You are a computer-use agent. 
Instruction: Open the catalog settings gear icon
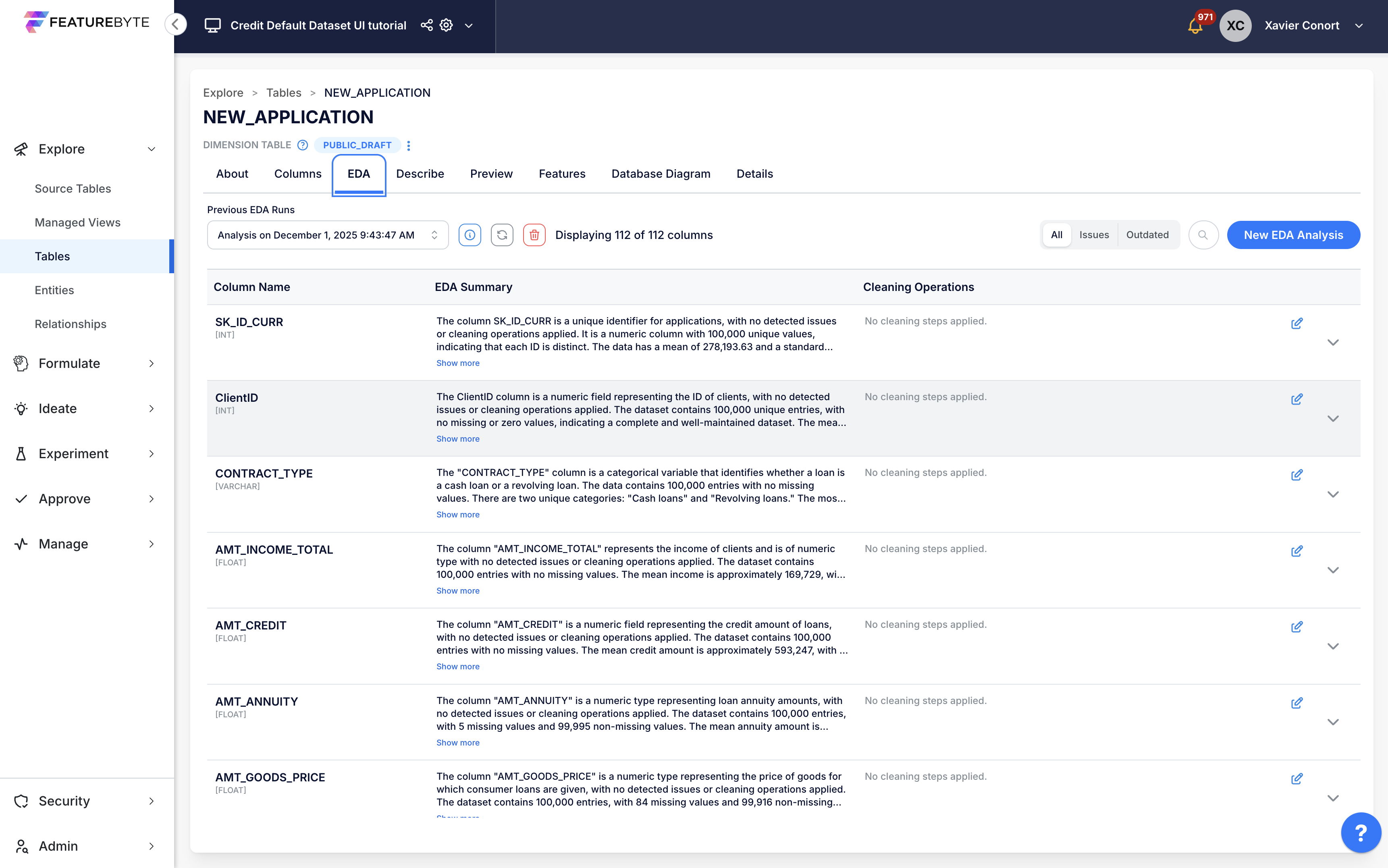(x=446, y=25)
